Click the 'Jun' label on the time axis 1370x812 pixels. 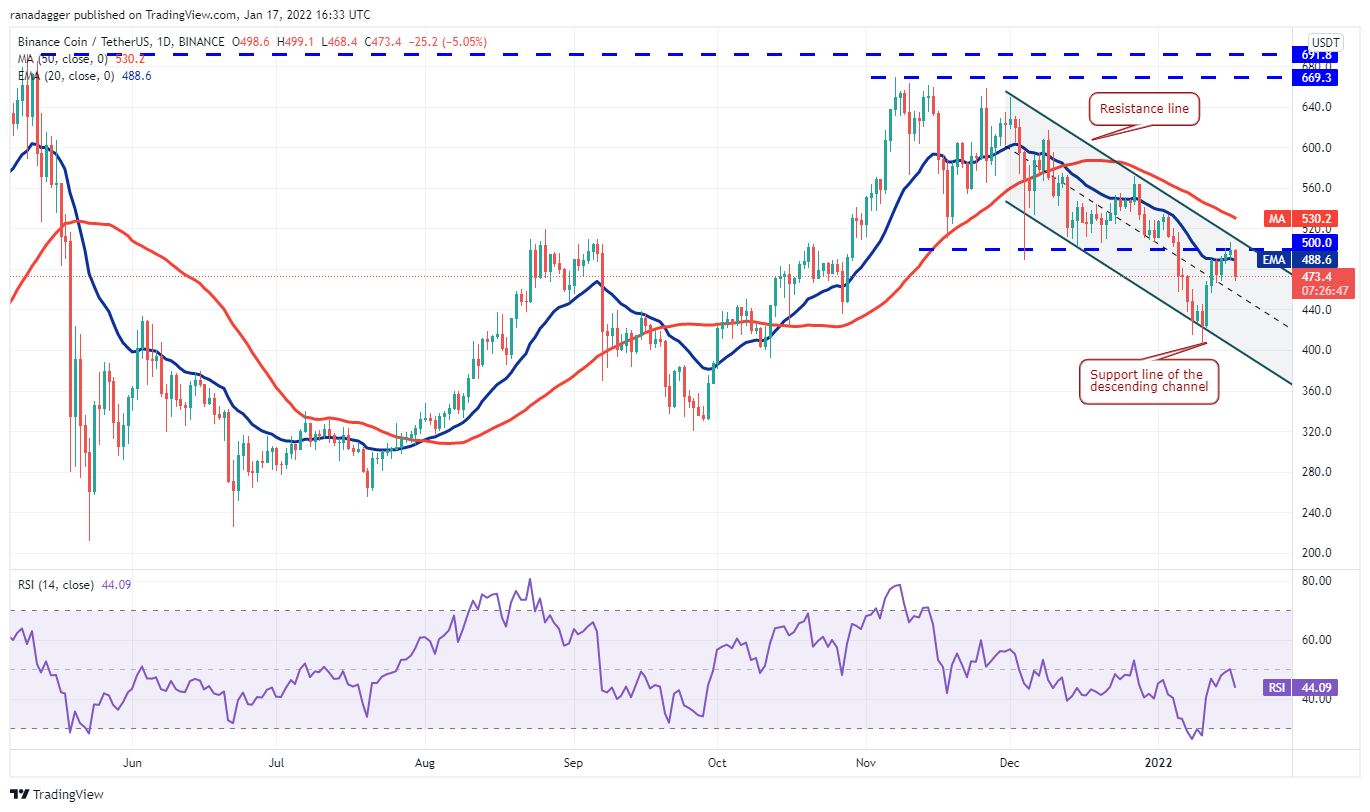[133, 762]
